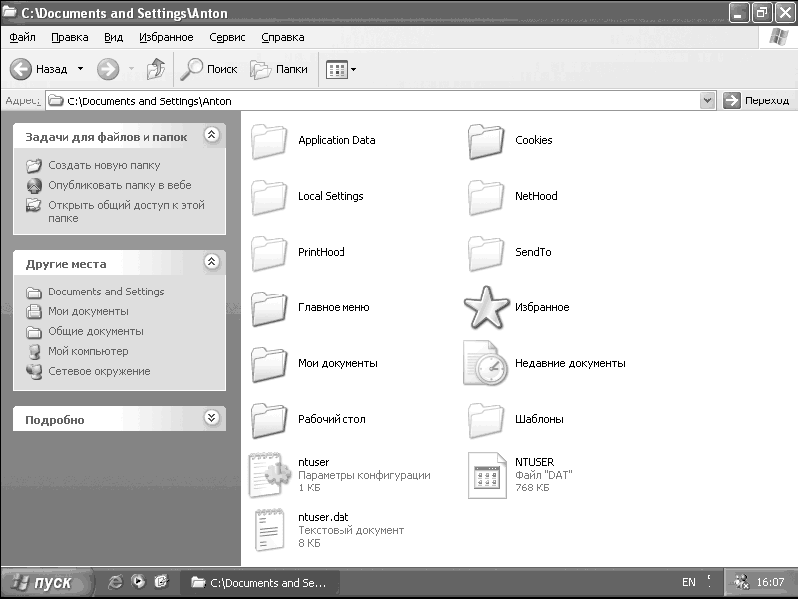Collapse Задачи для файлов и папок panel
The height and width of the screenshot is (599, 798).
pyautogui.click(x=212, y=134)
